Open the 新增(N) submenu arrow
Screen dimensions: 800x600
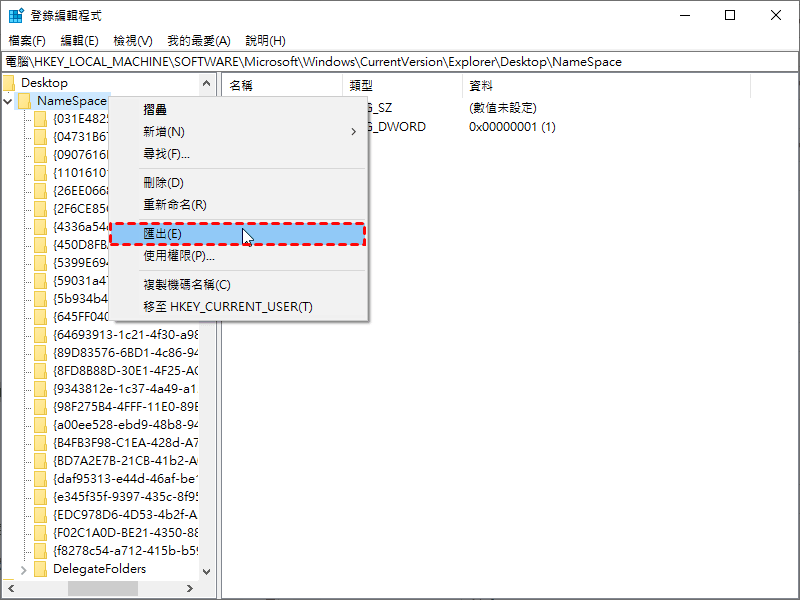pos(354,132)
